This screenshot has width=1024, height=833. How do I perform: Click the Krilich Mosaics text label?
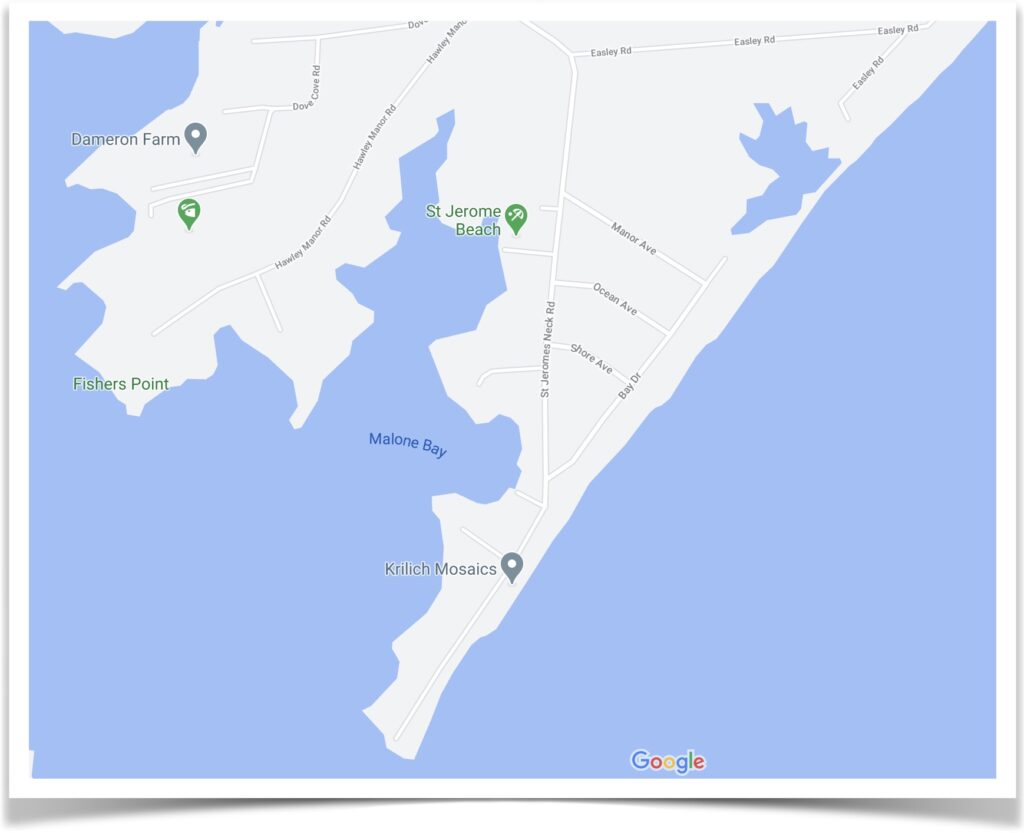tap(440, 569)
